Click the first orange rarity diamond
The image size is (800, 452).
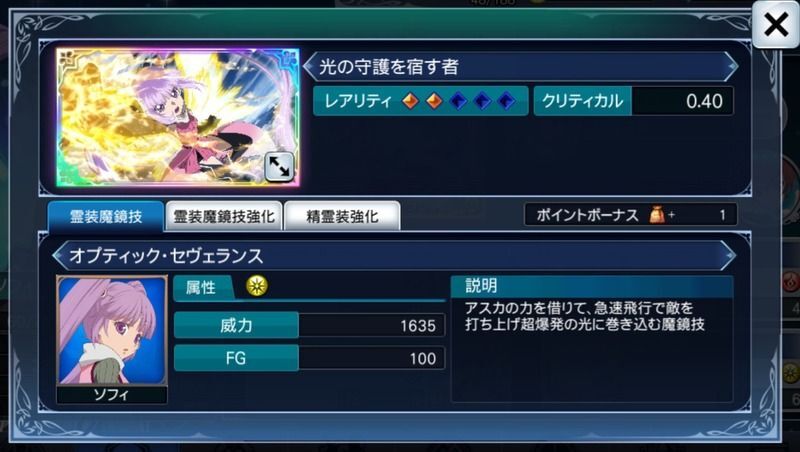(410, 101)
